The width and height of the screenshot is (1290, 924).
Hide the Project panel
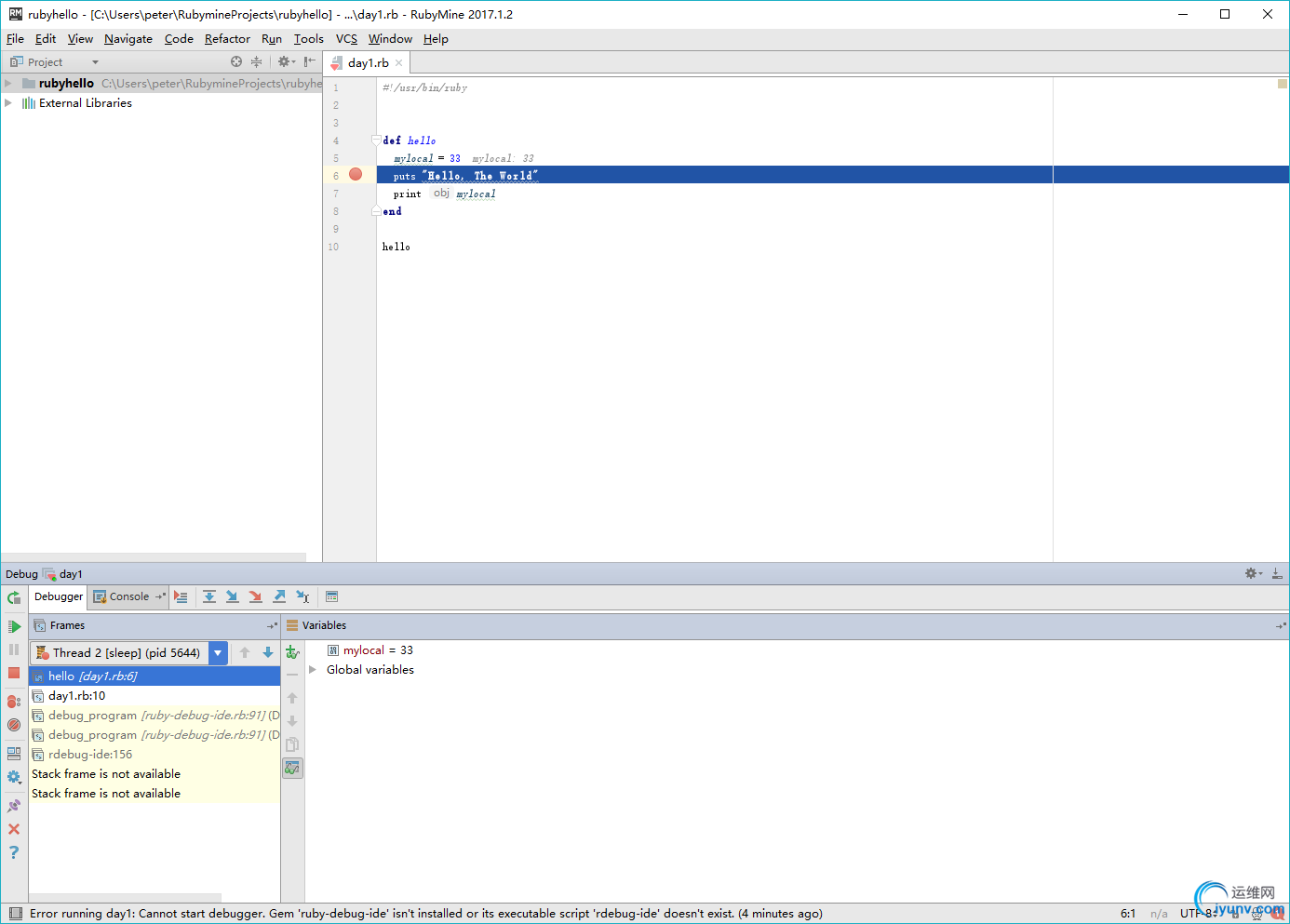click(x=310, y=62)
